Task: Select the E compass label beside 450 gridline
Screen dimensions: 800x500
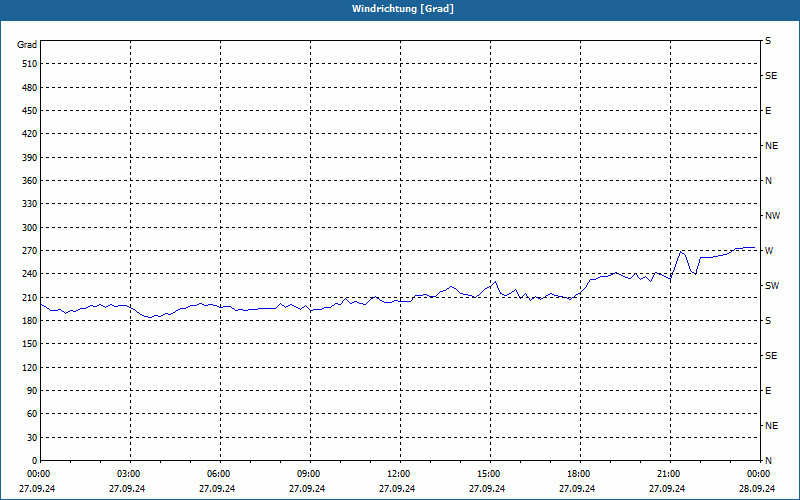Action: (x=768, y=111)
